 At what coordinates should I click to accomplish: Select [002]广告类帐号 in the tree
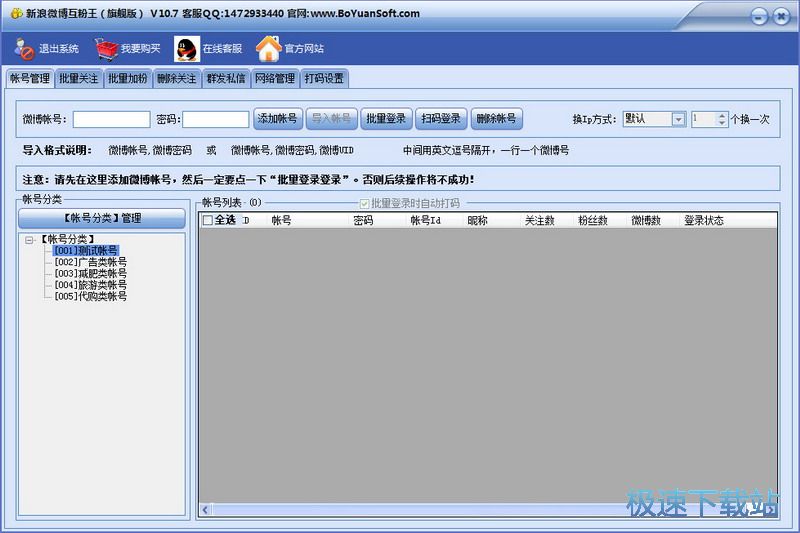[x=90, y=262]
